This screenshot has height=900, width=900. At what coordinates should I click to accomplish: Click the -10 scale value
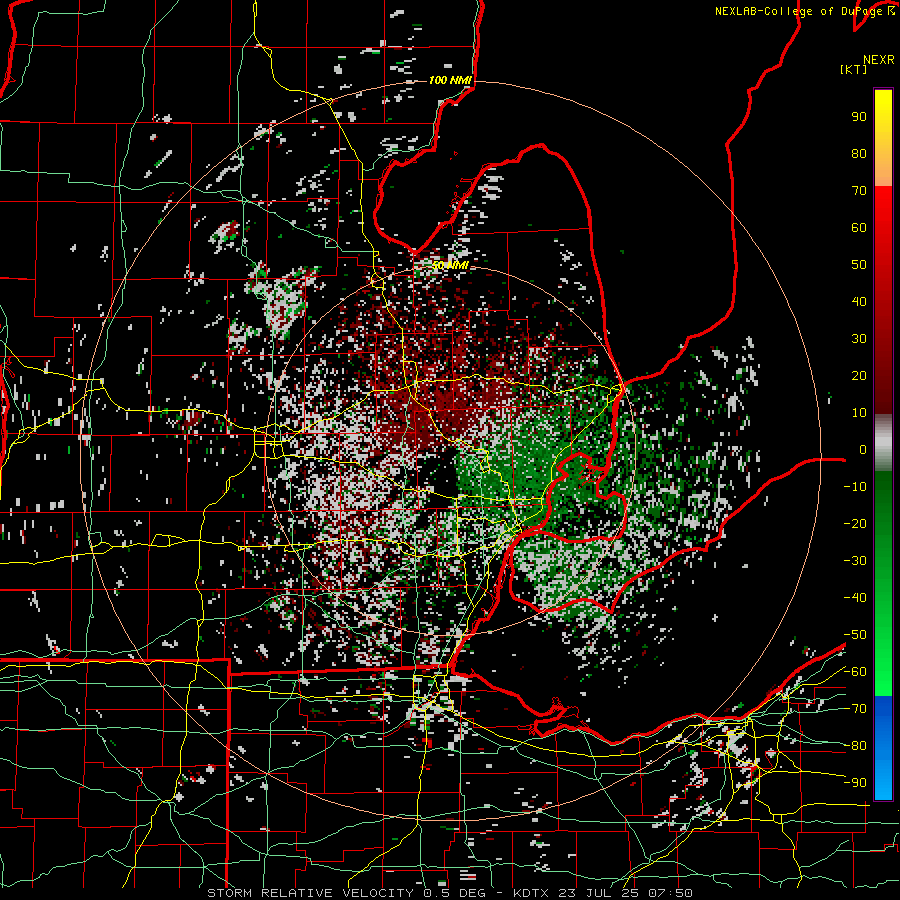pos(855,487)
